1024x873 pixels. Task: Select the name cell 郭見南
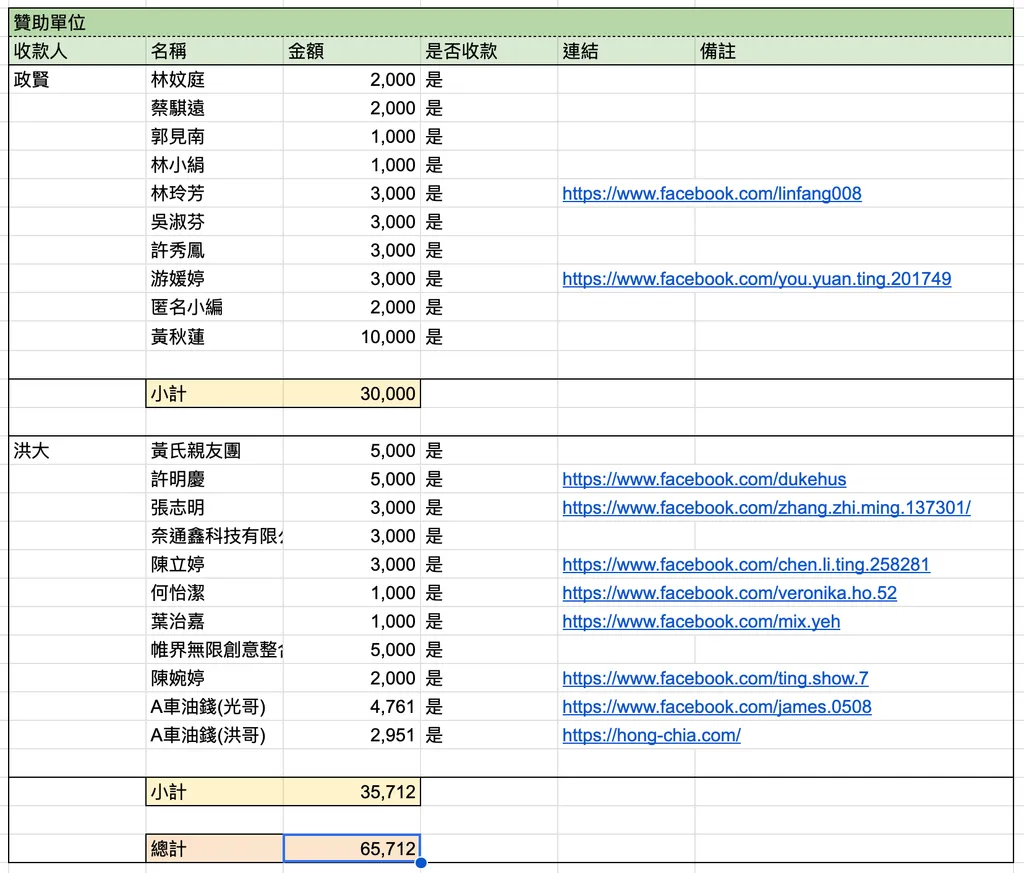coord(214,136)
